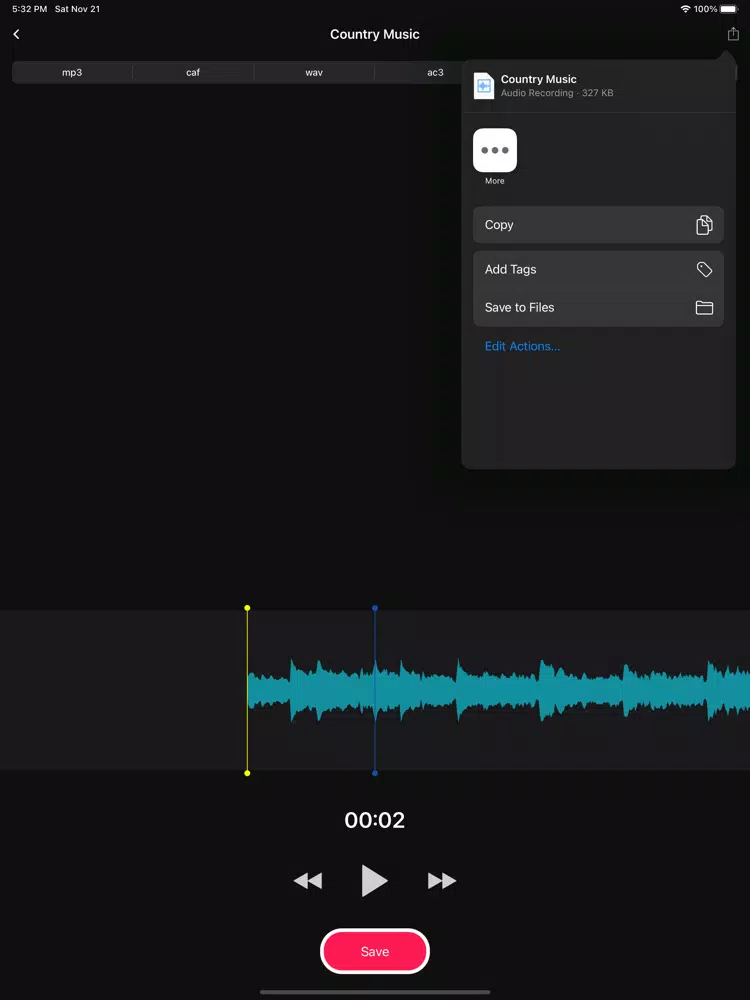Select the caf format segment
The width and height of the screenshot is (750, 1000).
[x=193, y=73]
